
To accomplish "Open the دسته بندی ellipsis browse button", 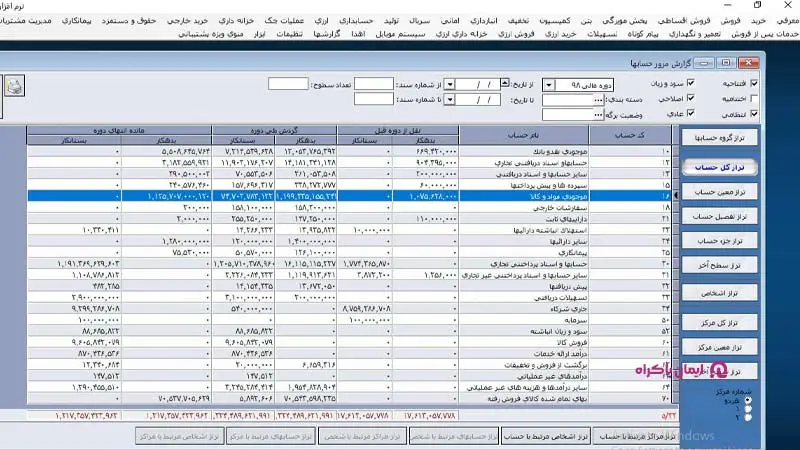I will pyautogui.click(x=598, y=100).
